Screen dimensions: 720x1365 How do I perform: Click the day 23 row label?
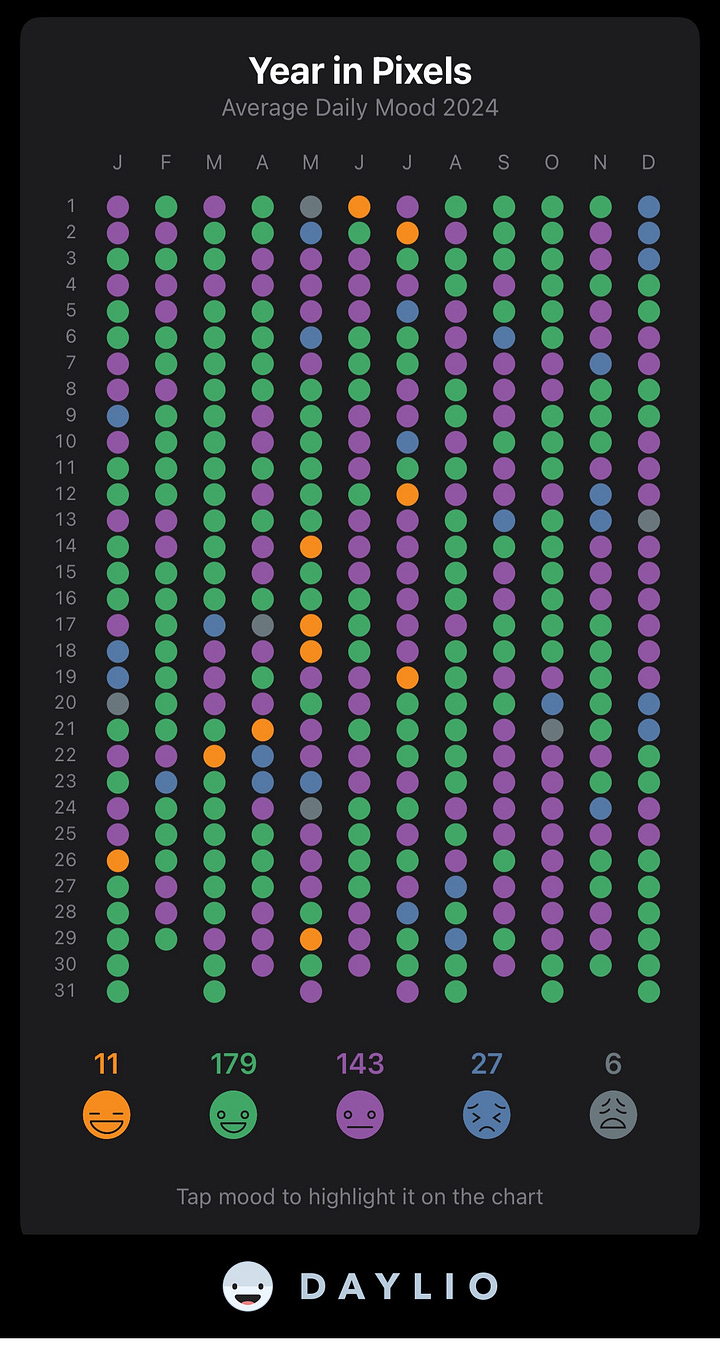[x=66, y=781]
